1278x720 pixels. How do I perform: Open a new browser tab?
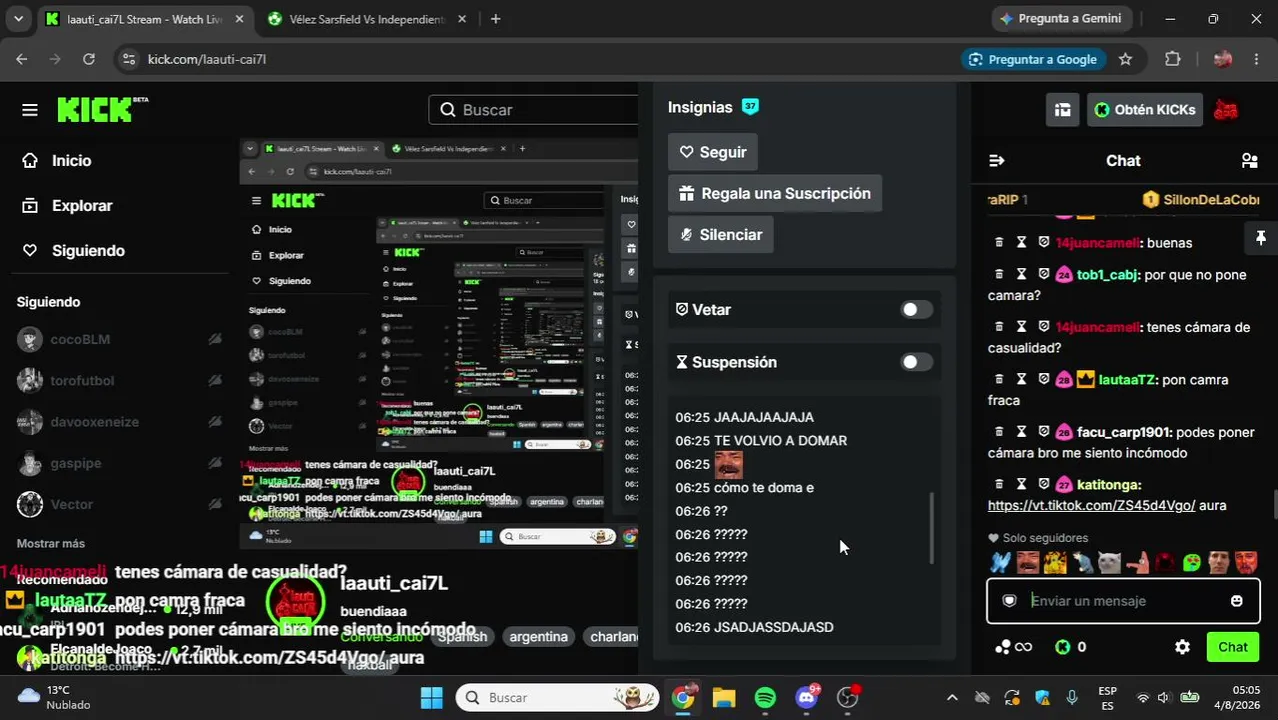[495, 19]
